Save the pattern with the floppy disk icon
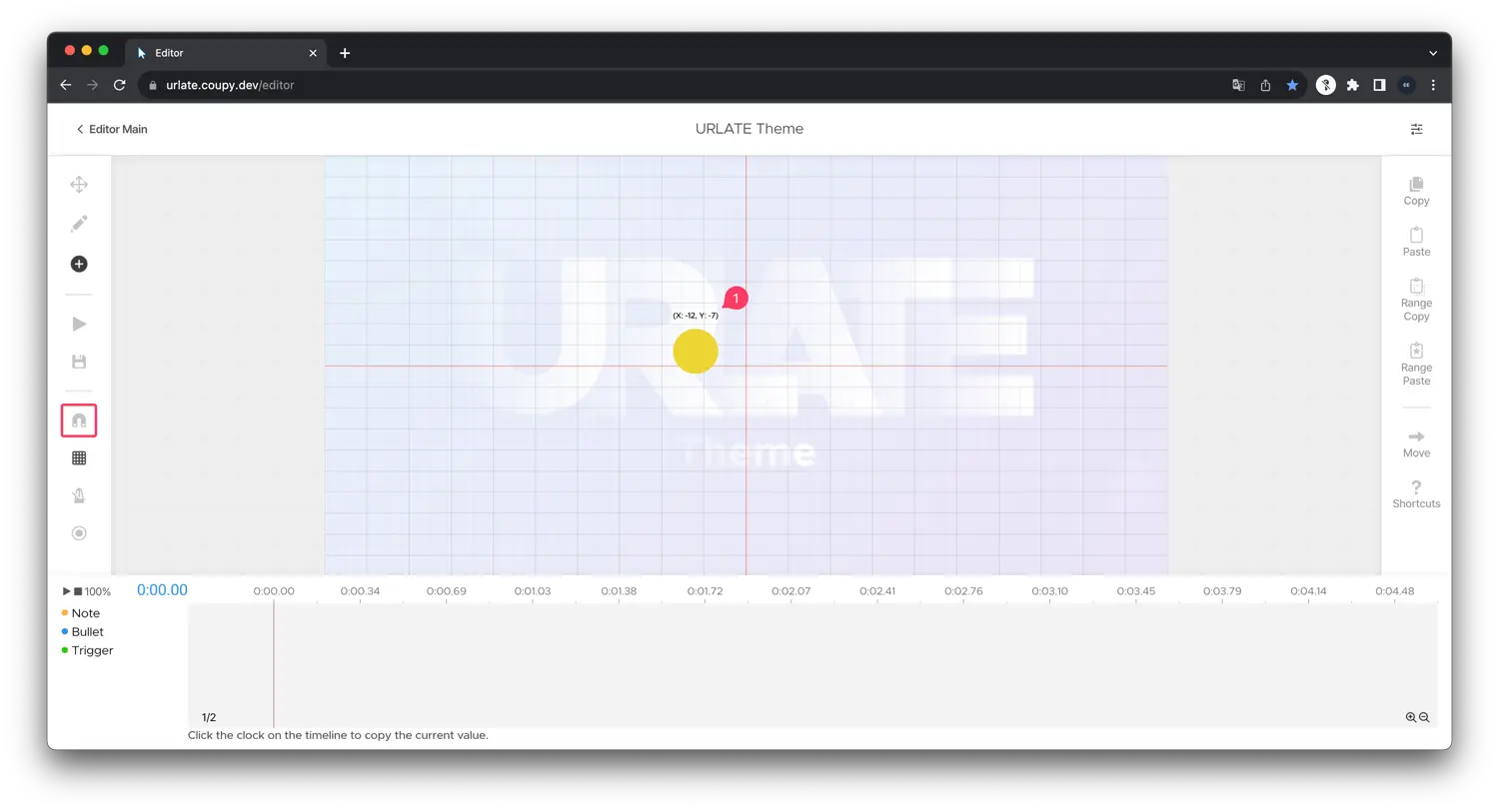This screenshot has height=812, width=1499. tap(79, 362)
